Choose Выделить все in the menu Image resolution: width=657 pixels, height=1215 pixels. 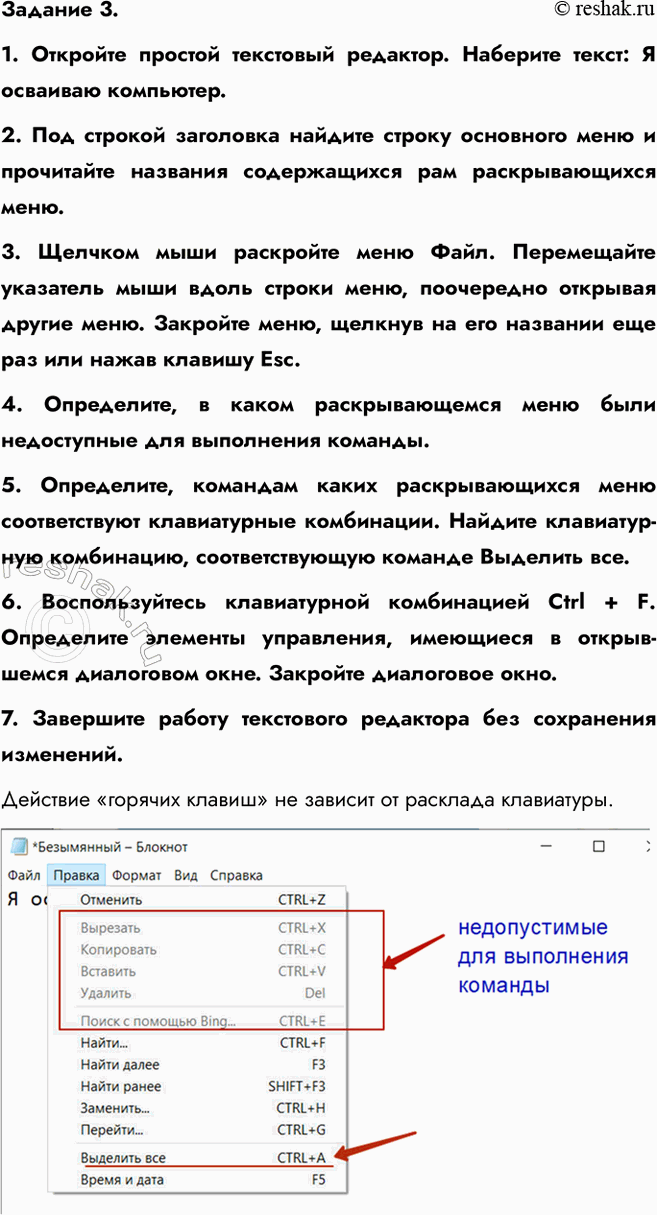(123, 1158)
